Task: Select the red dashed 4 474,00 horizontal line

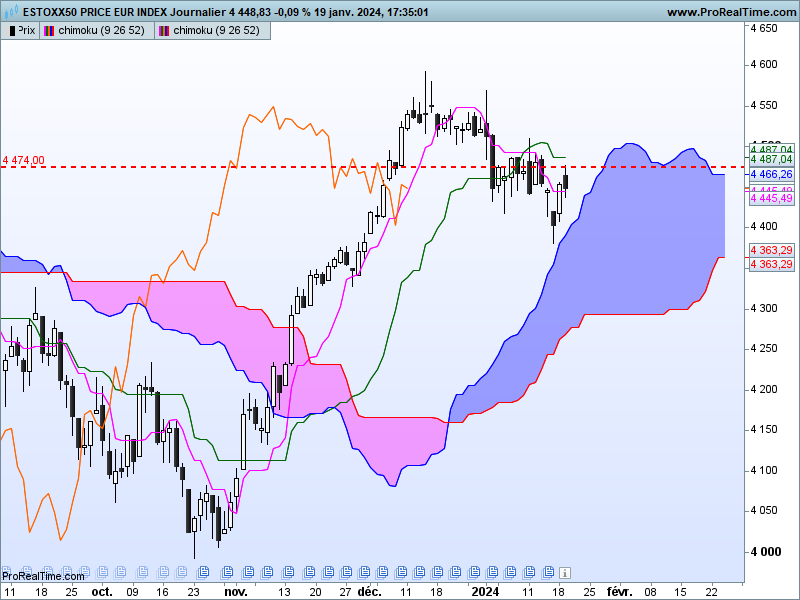Action: pos(371,167)
